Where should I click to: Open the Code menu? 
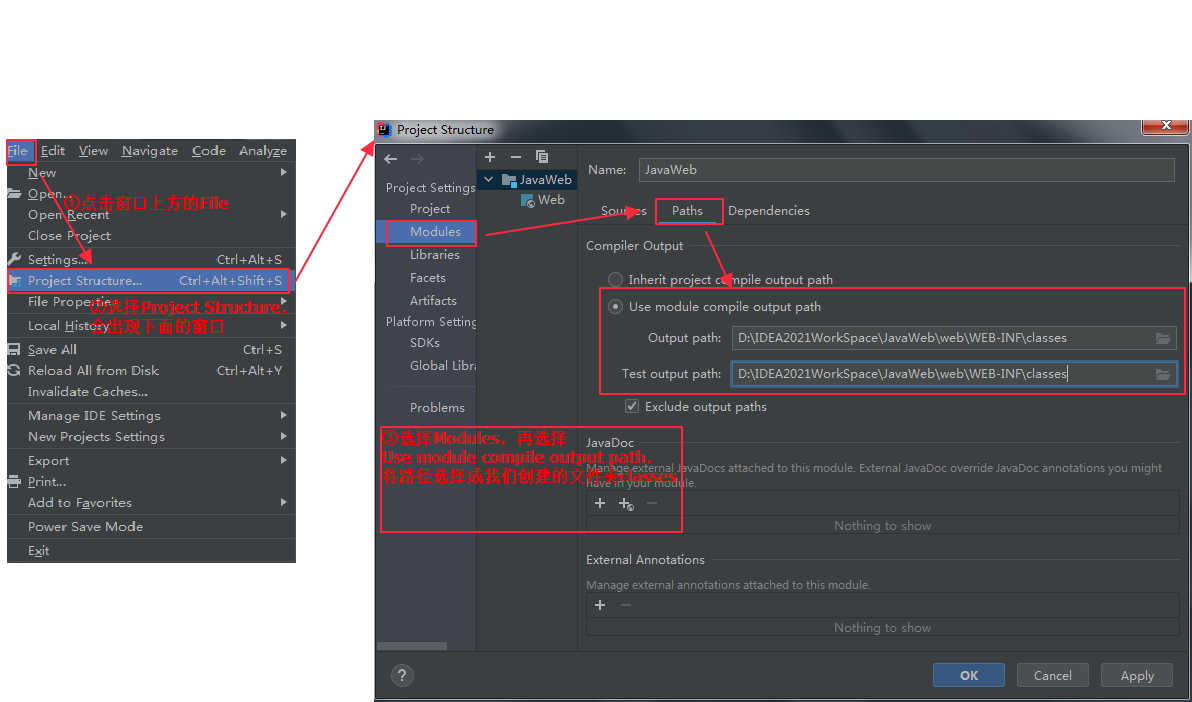click(209, 151)
